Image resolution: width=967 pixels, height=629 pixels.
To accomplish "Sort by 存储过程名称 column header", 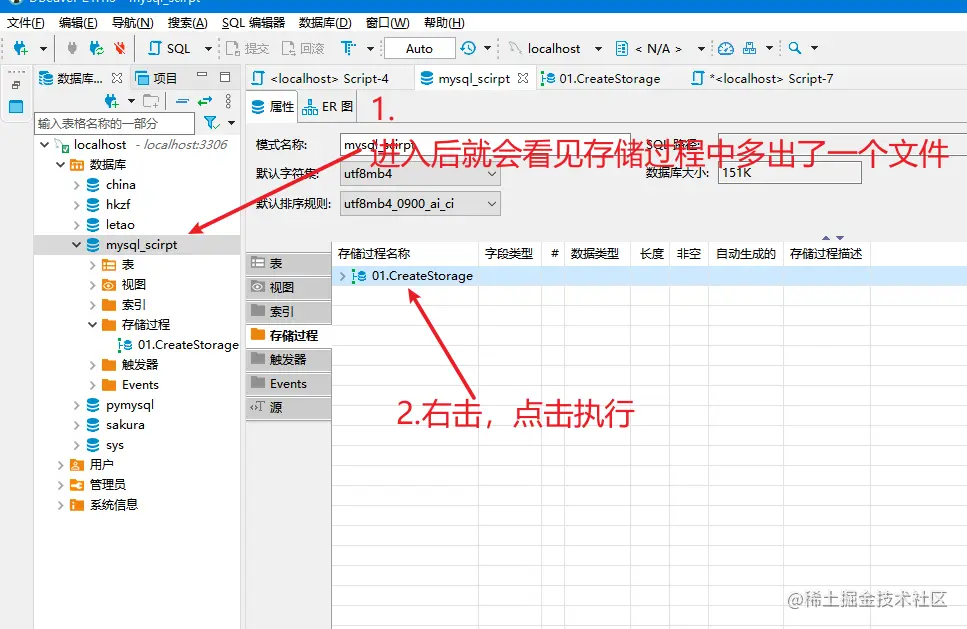I will pyautogui.click(x=406, y=253).
